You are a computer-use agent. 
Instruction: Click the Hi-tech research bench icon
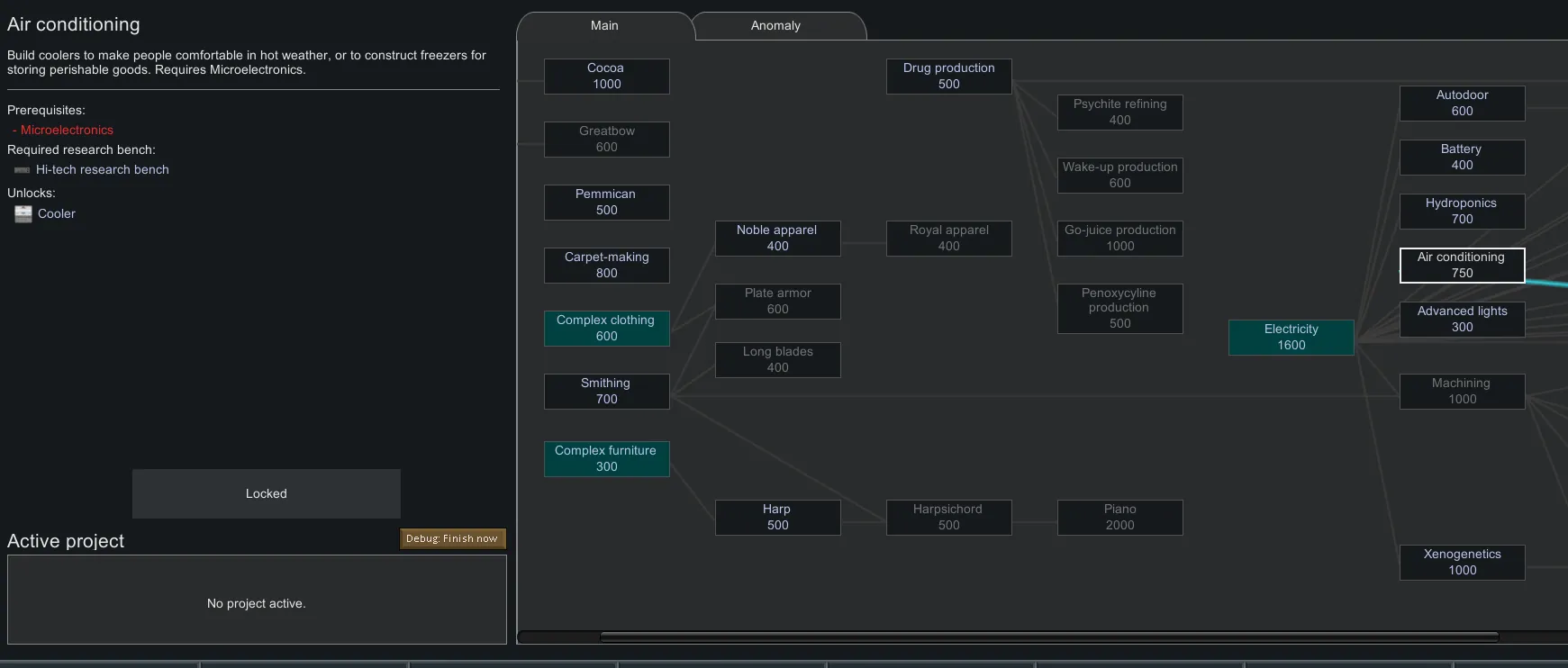[23, 169]
